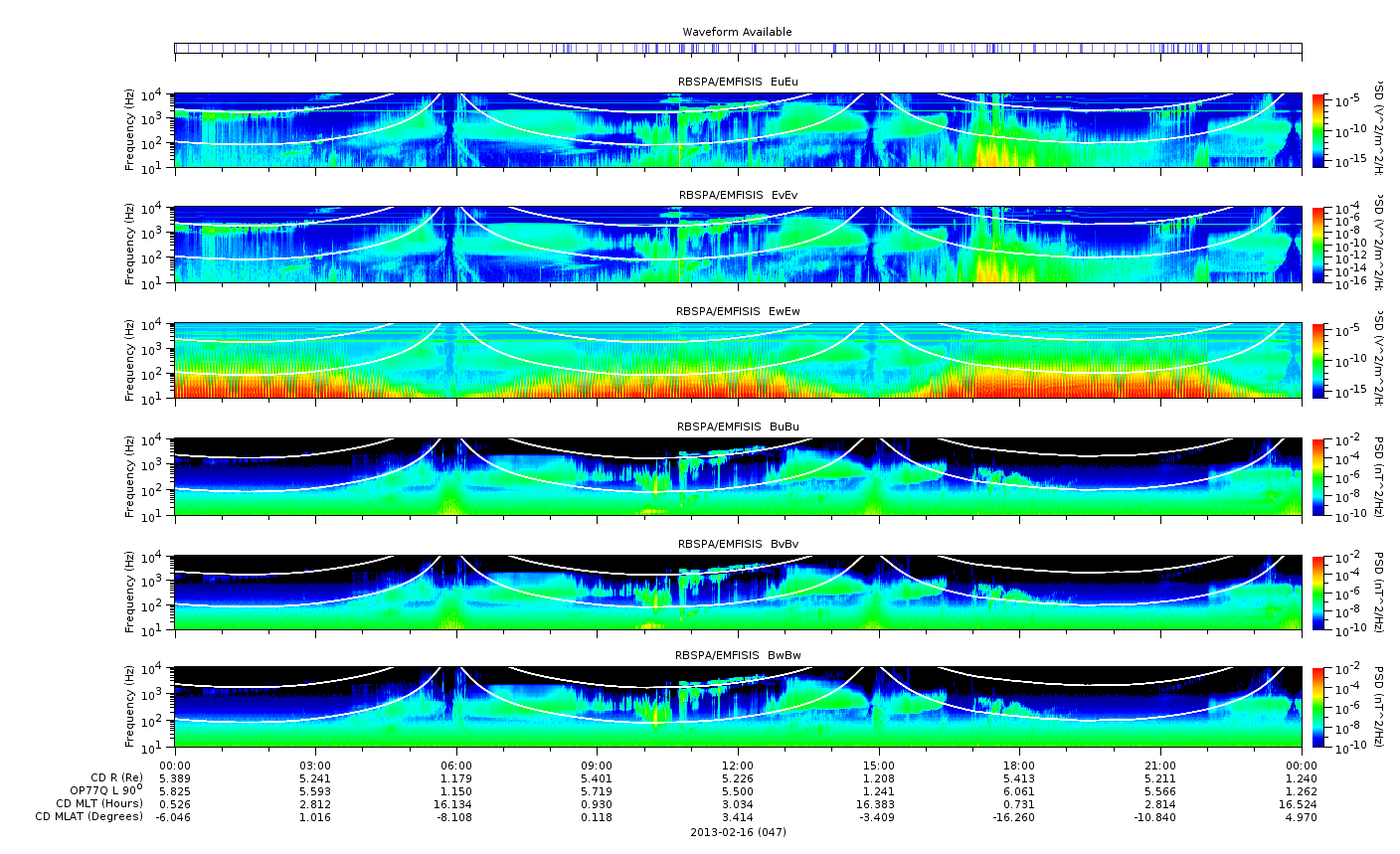Click the EwEw color scale bar
The height and width of the screenshot is (854, 1400).
1319,360
